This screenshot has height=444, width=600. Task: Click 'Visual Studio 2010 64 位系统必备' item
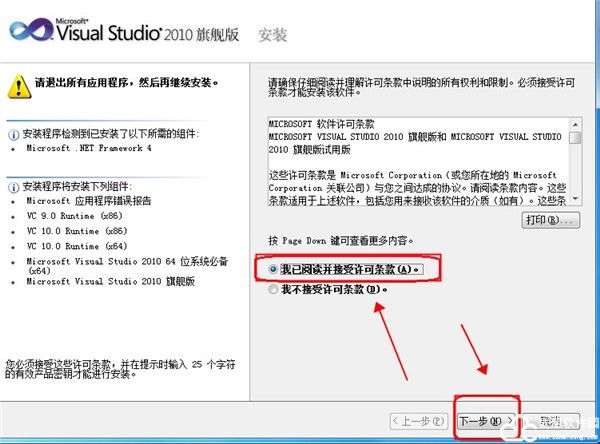(x=127, y=266)
